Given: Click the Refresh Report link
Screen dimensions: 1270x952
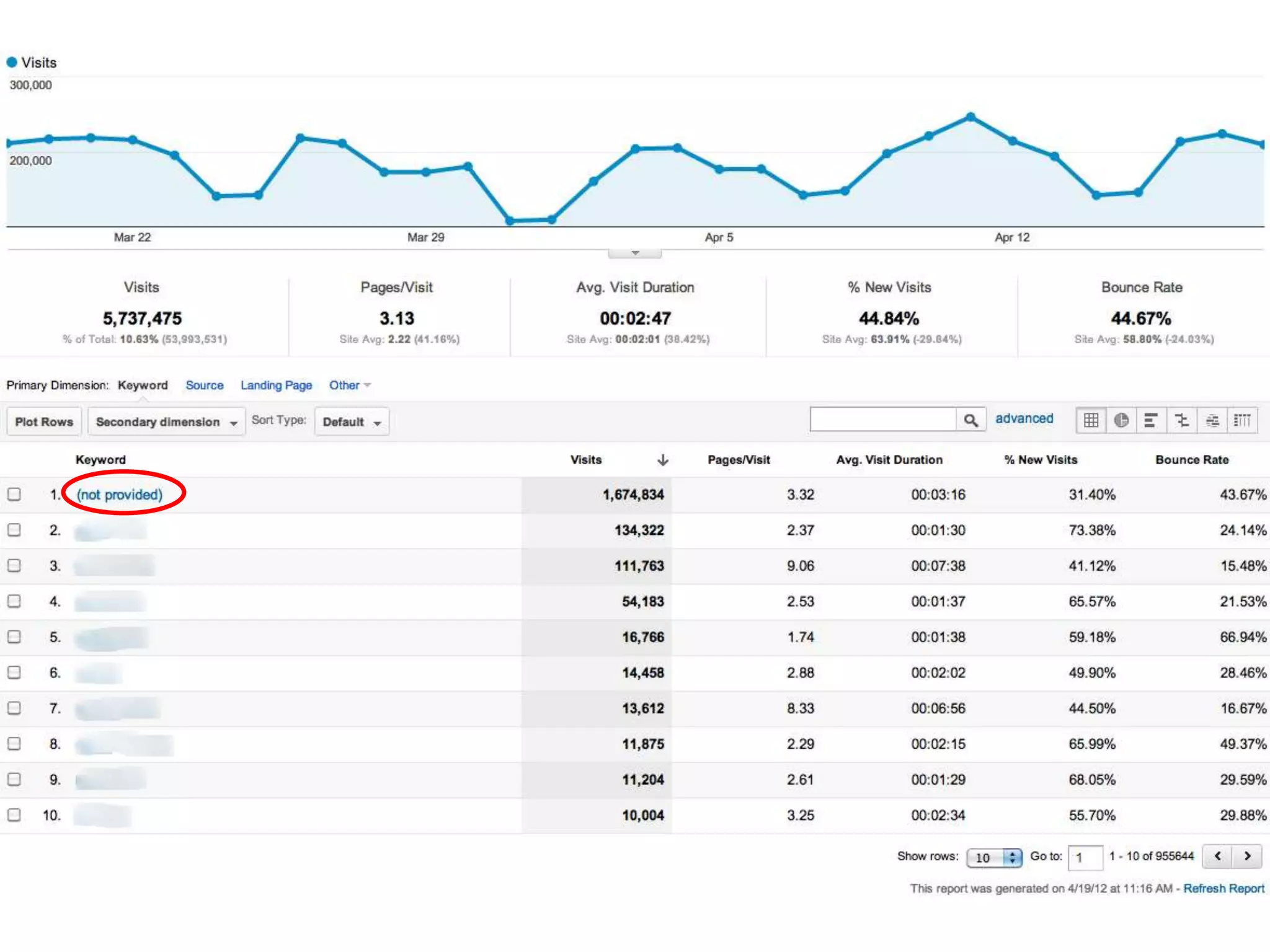Looking at the screenshot, I should tap(1223, 888).
